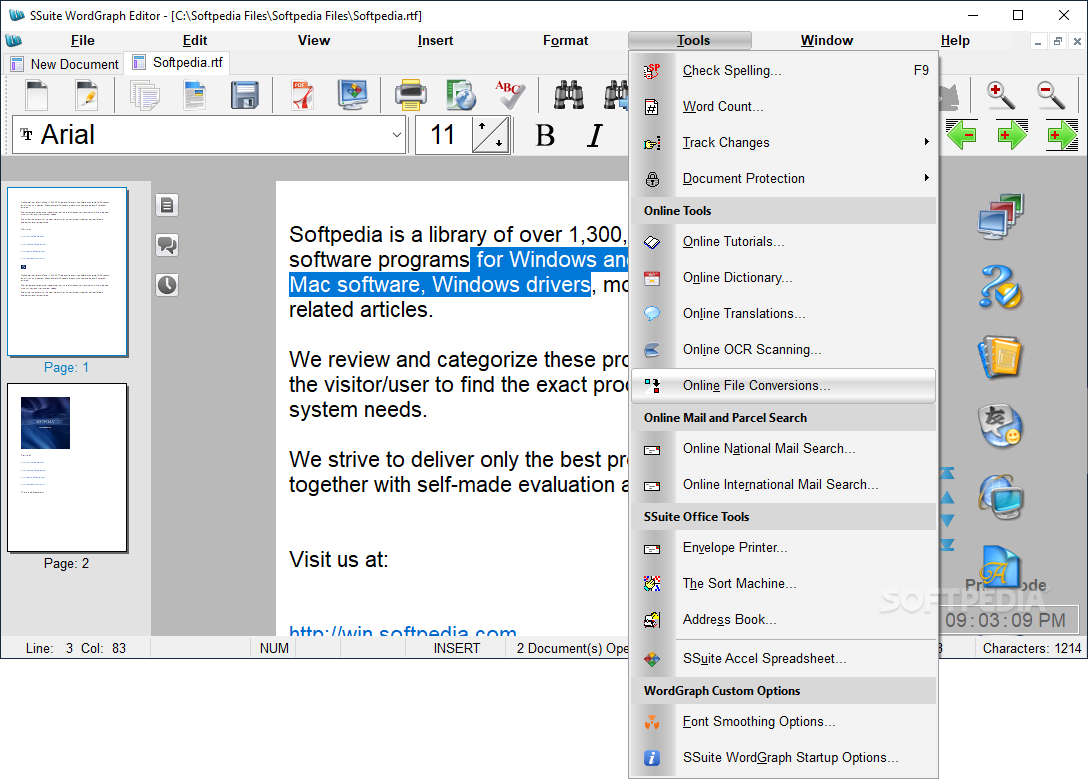Viewport: 1088px width, 779px height.
Task: Expand the Track Changes submenu
Action: 783,142
